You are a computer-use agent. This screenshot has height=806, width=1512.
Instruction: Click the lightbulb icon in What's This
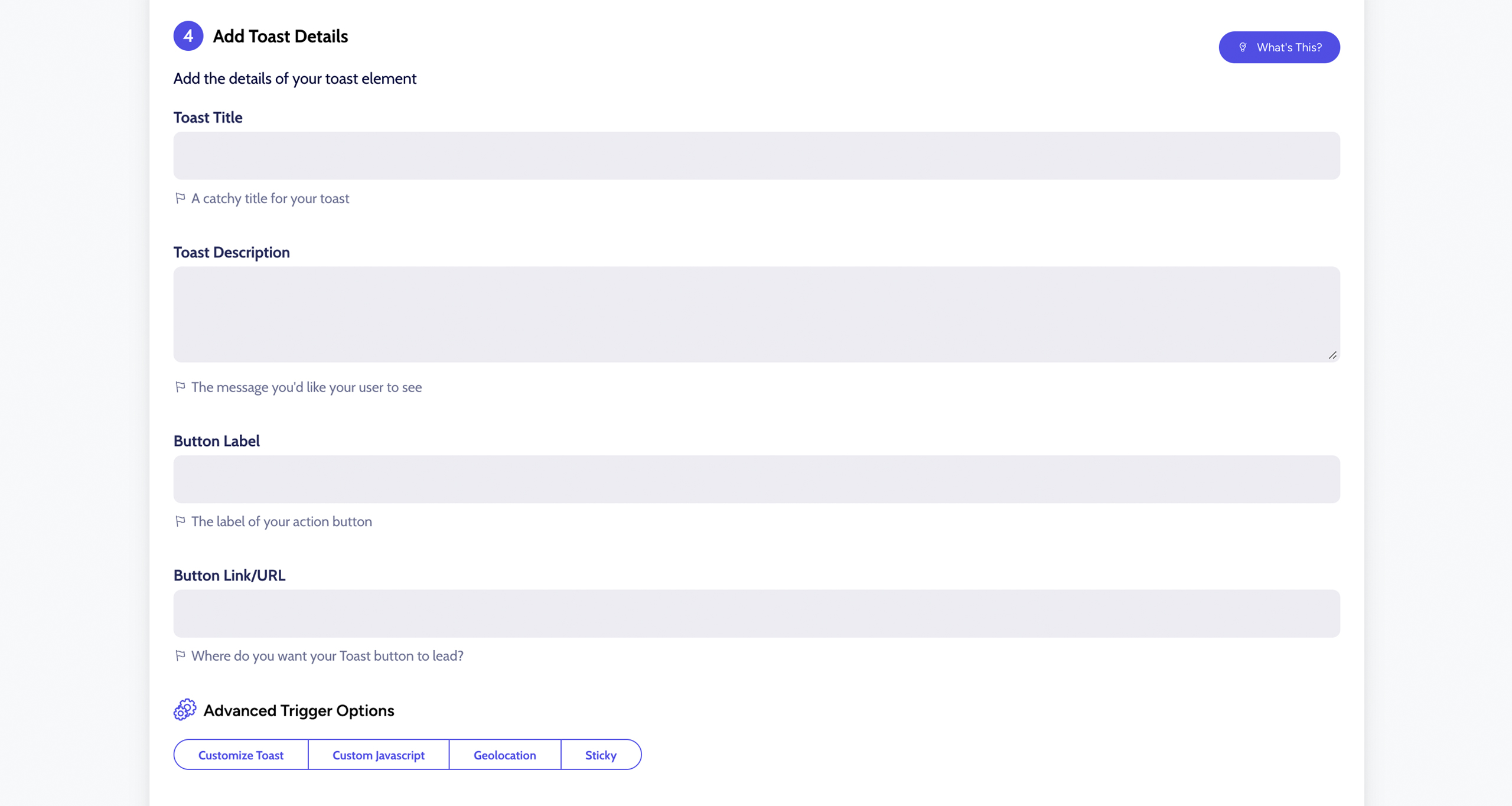(x=1243, y=47)
